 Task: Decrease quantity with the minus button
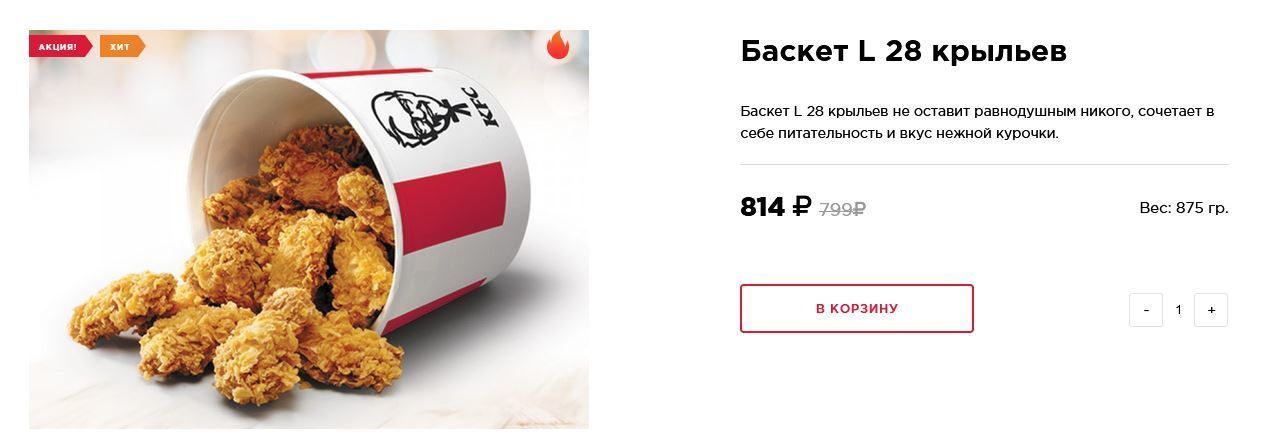point(1146,310)
